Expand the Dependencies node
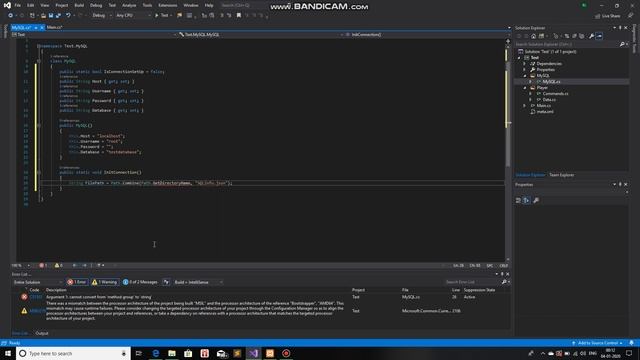 click(x=525, y=64)
